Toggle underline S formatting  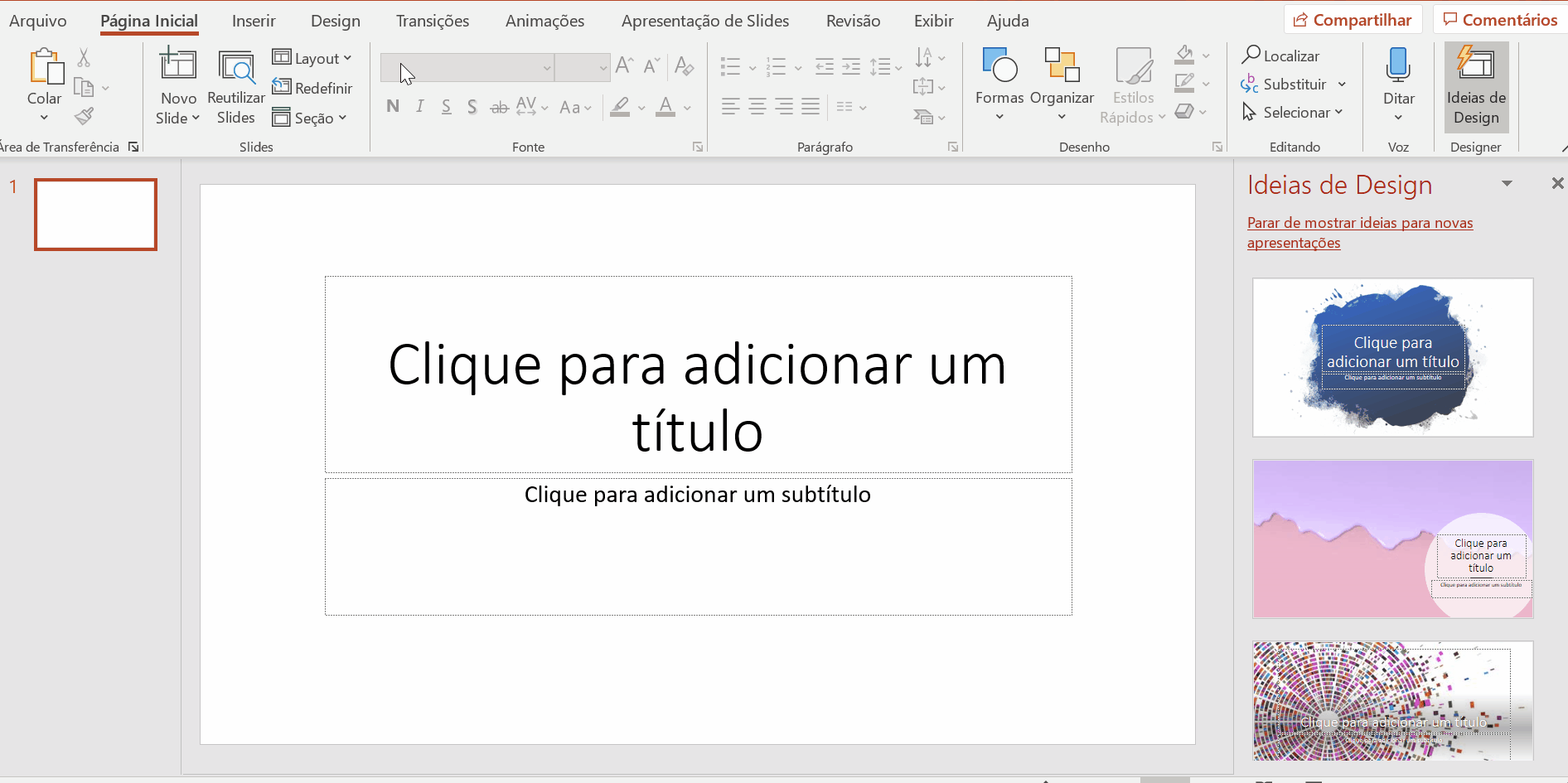446,106
